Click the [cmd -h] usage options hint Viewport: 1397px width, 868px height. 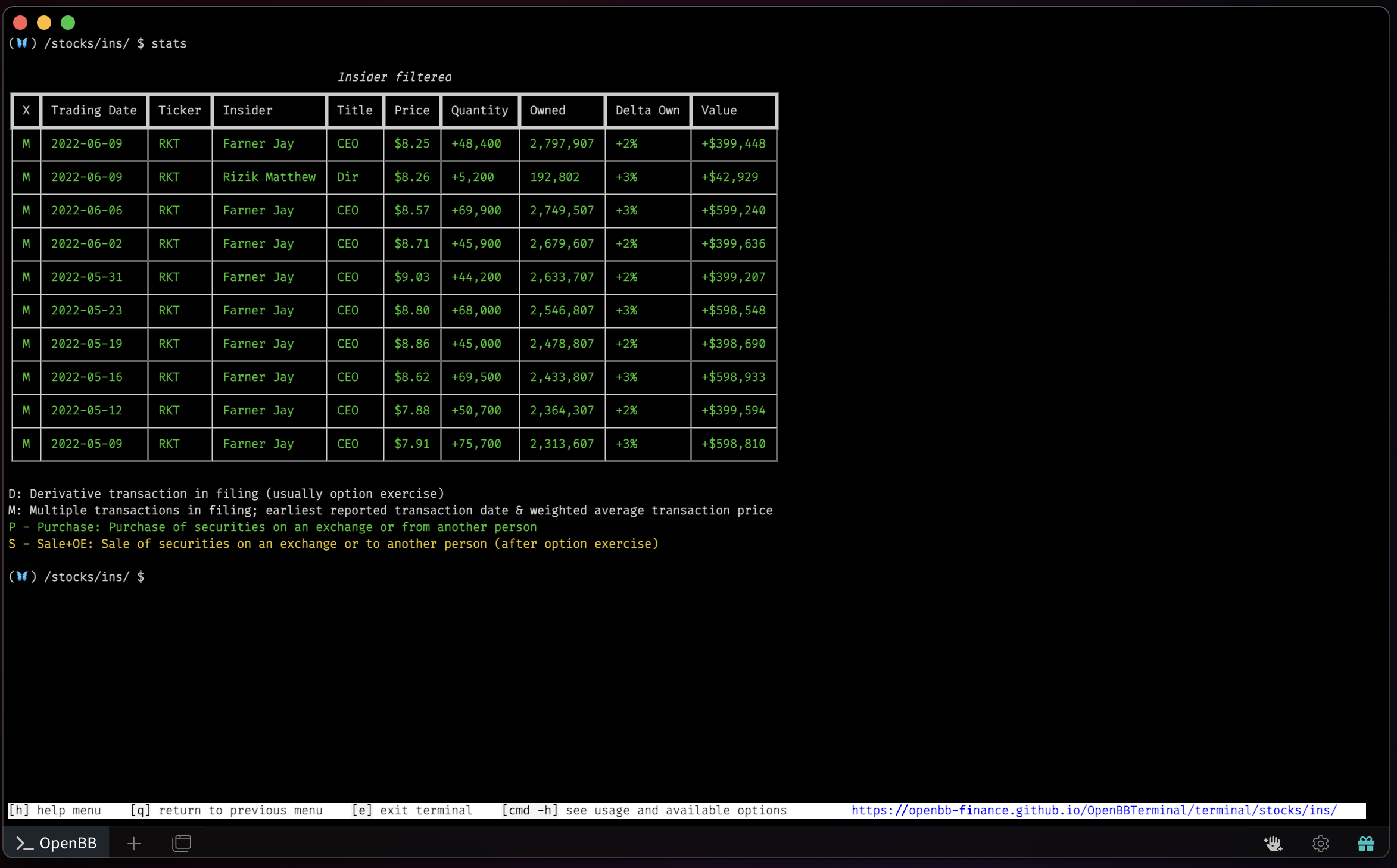coord(644,810)
